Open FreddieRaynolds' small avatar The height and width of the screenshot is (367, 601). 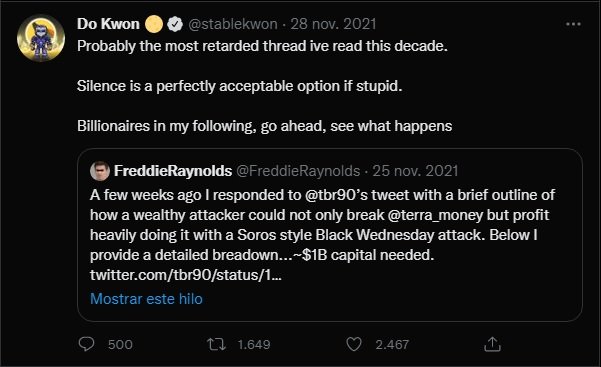pos(100,171)
